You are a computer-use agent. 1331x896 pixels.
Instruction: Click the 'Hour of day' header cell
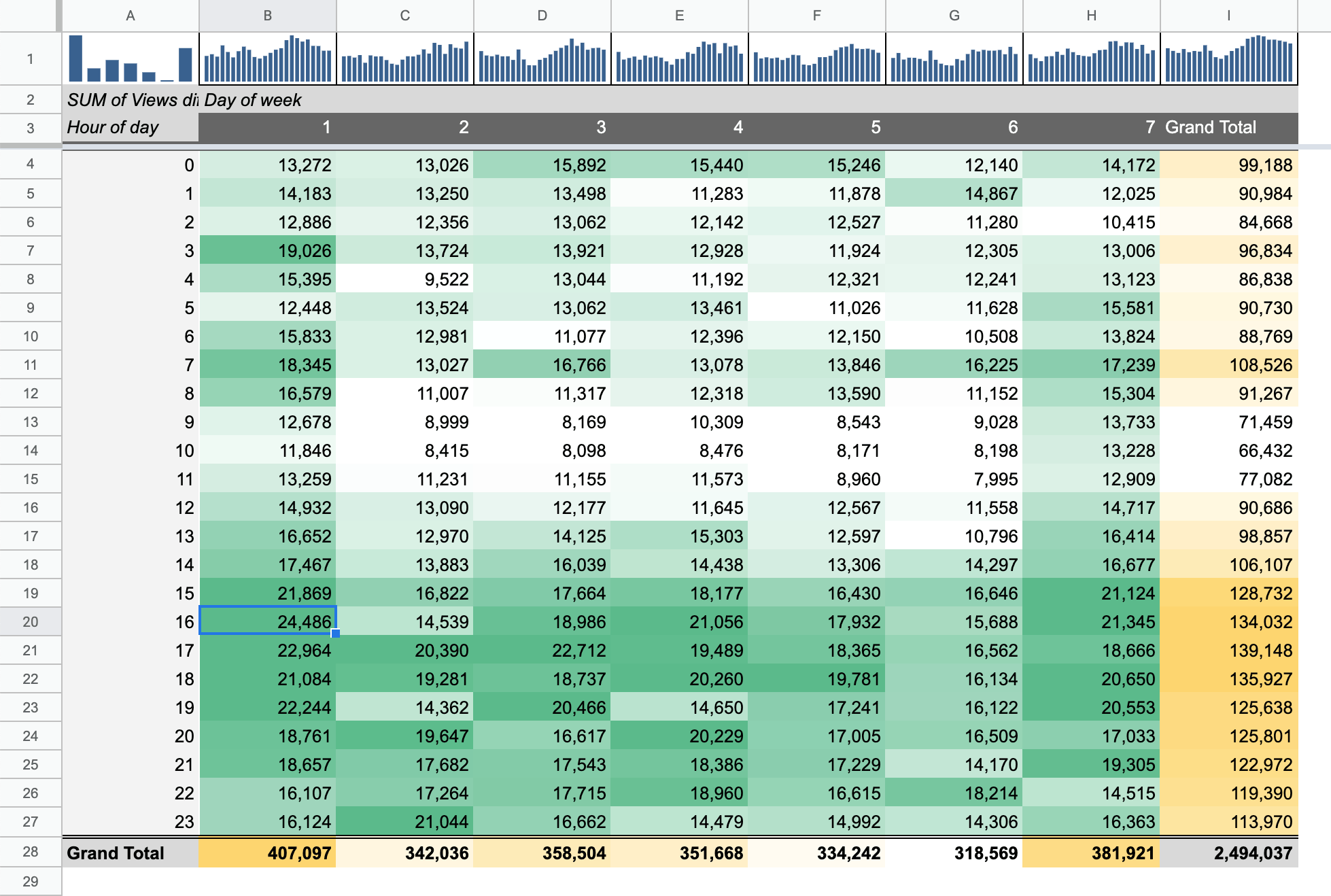click(x=131, y=127)
